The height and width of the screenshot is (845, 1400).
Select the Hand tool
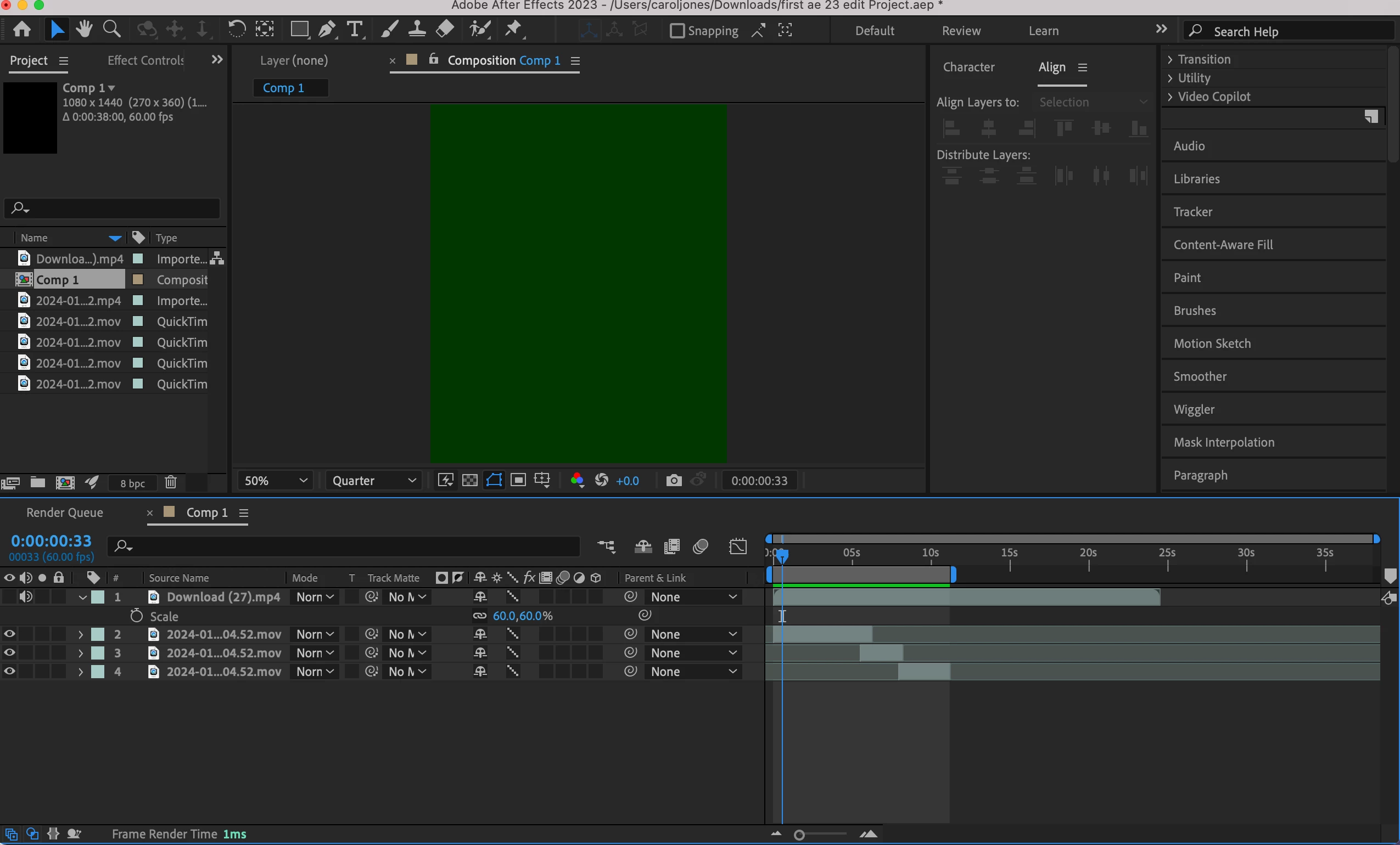[84, 29]
